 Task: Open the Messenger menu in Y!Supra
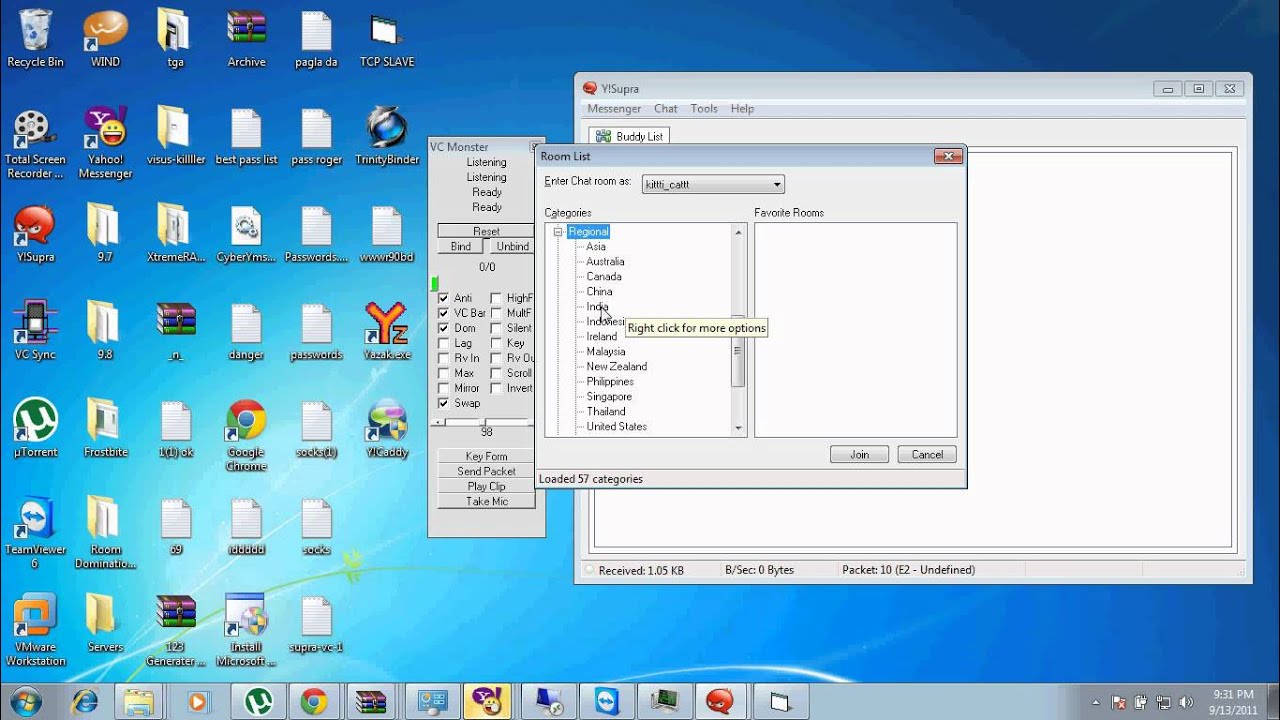(614, 109)
